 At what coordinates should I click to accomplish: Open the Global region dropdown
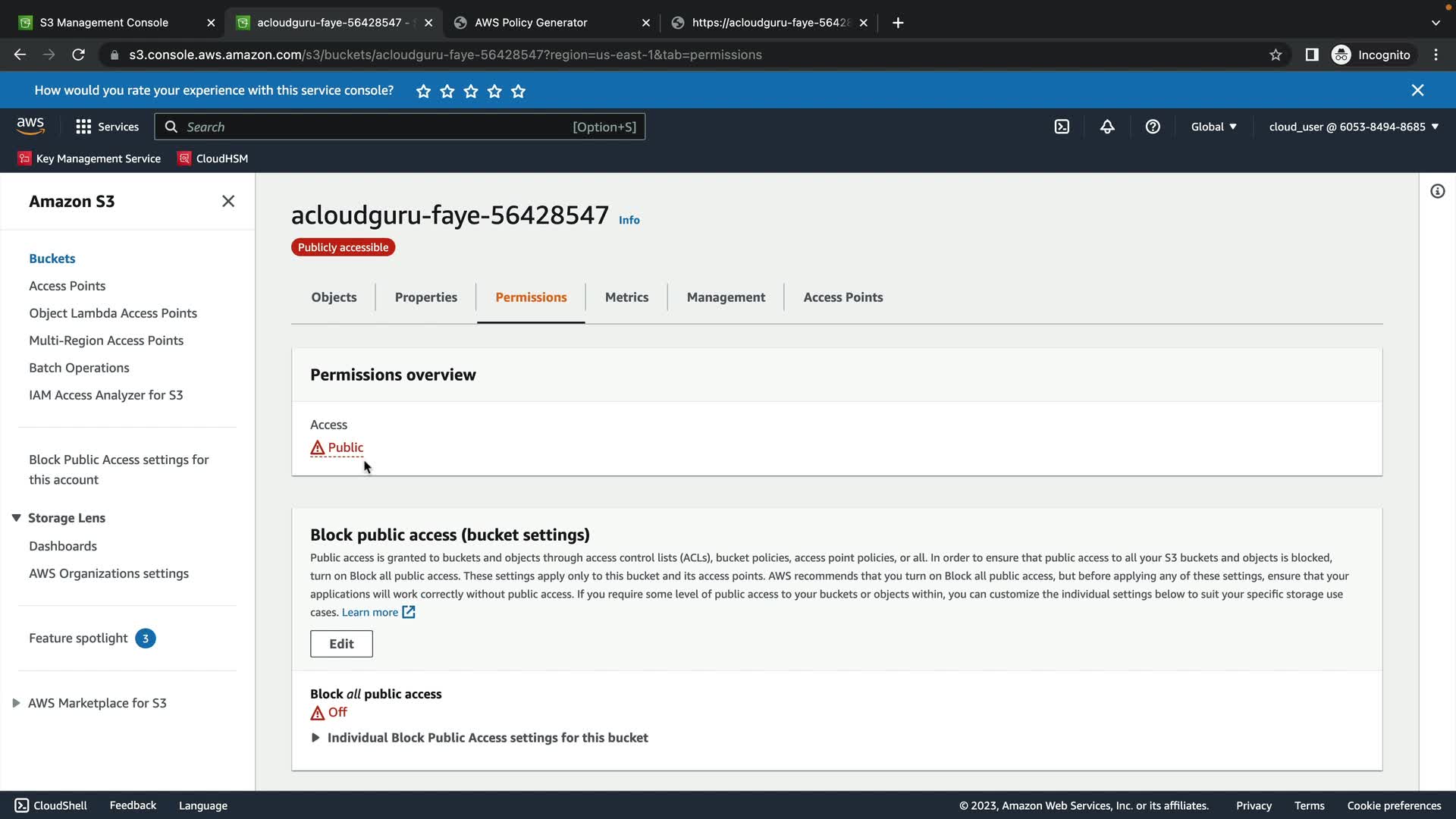(1213, 127)
